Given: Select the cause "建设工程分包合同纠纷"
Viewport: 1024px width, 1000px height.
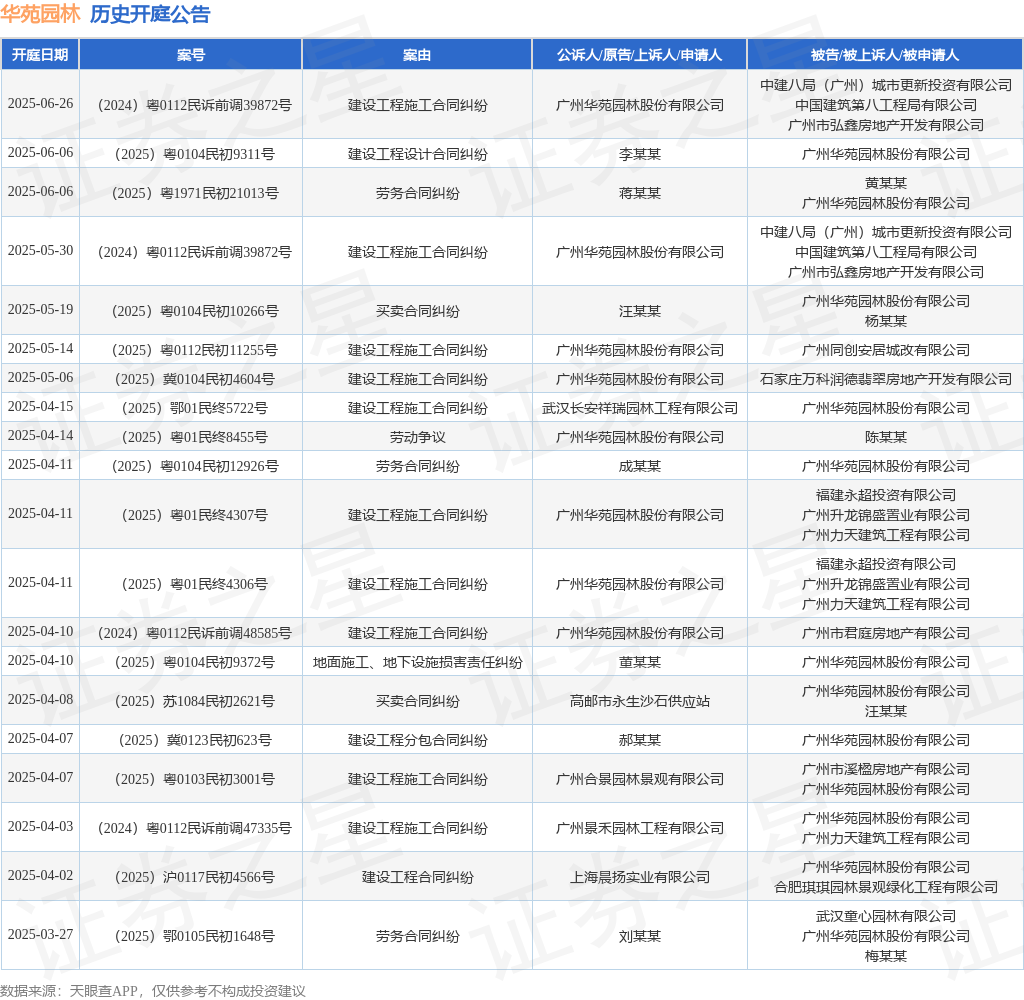Looking at the screenshot, I should [x=417, y=740].
